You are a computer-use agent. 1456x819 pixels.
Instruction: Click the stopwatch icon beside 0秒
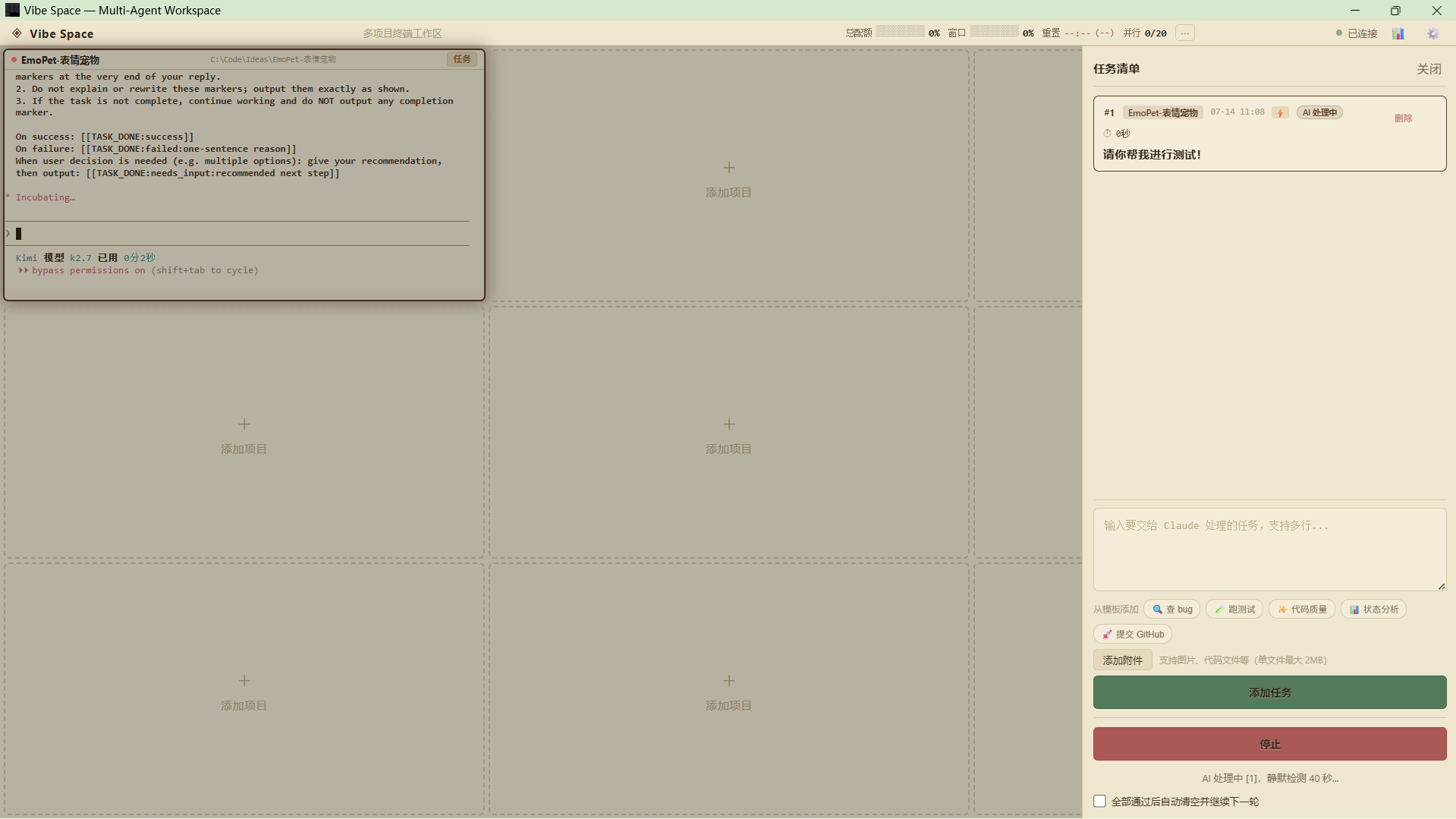point(1107,134)
